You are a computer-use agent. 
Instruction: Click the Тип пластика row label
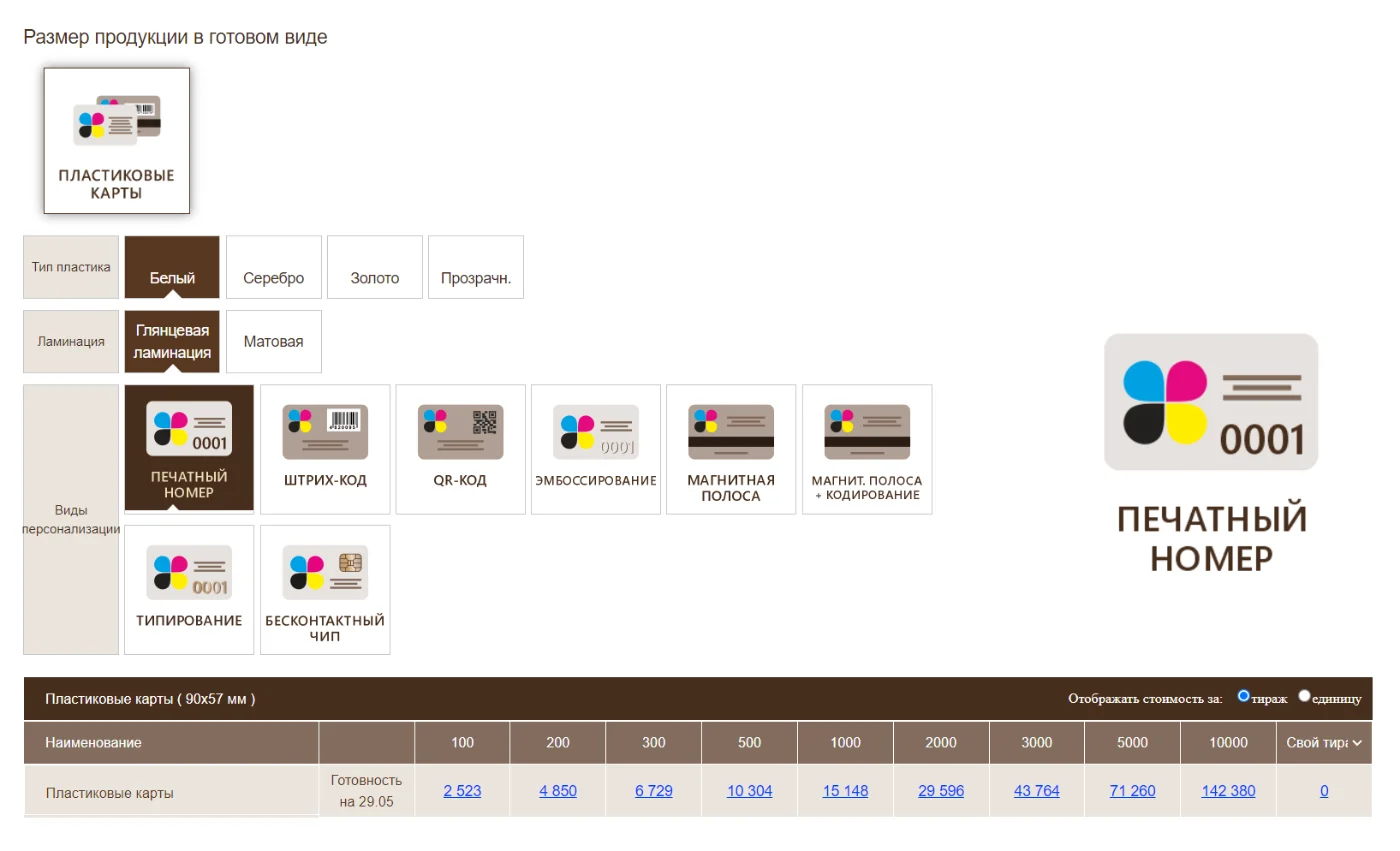click(71, 267)
